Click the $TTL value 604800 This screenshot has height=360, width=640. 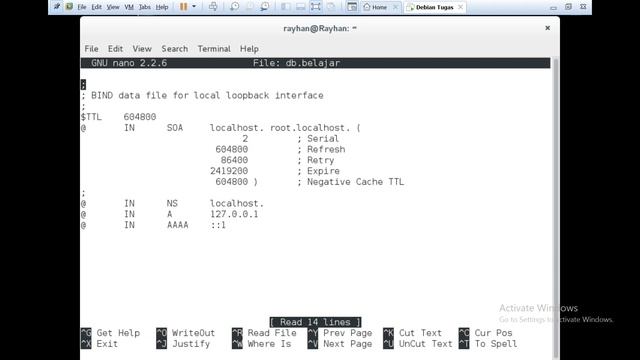[x=140, y=117]
